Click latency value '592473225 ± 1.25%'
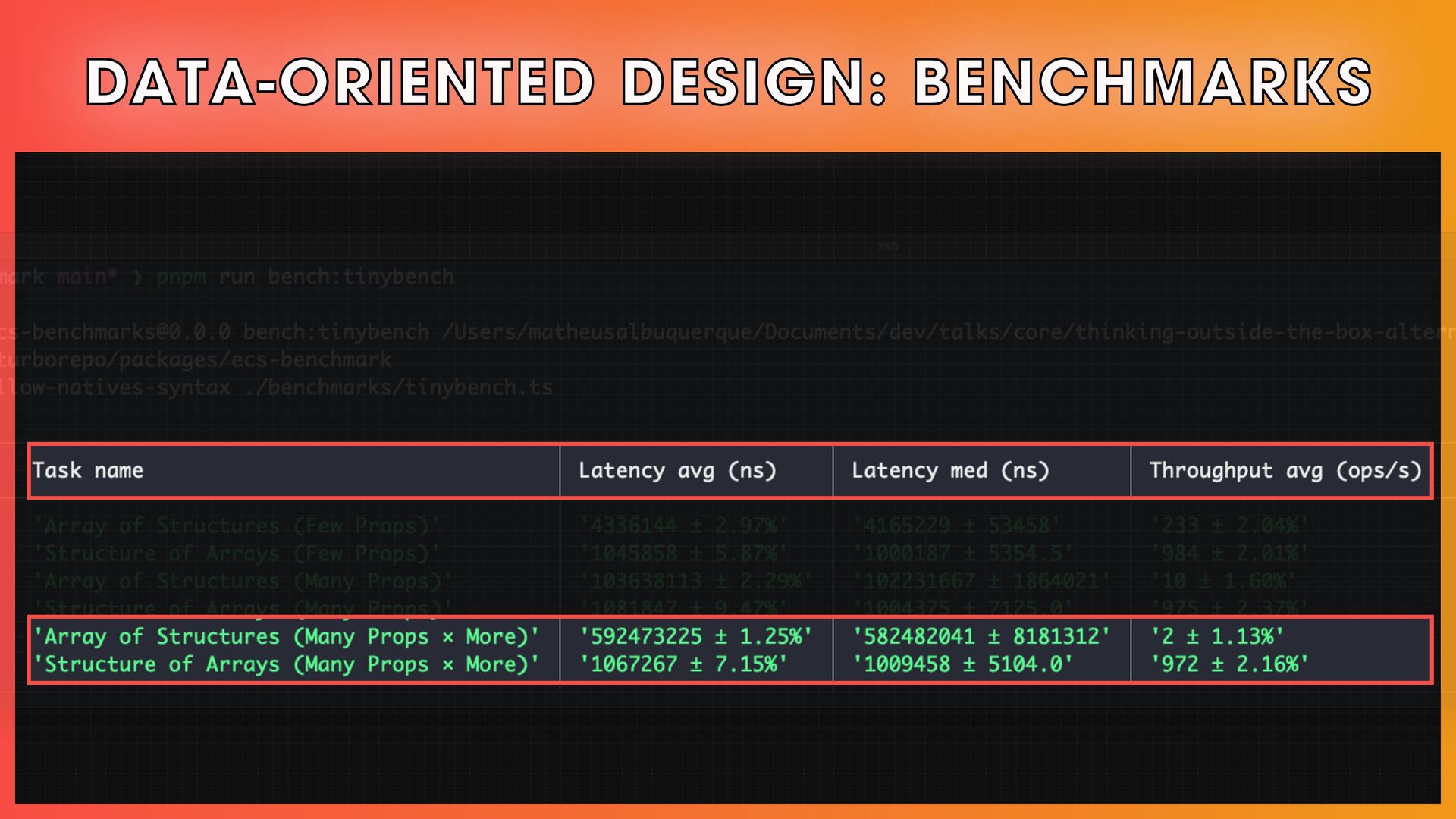The height and width of the screenshot is (819, 1456). click(695, 636)
